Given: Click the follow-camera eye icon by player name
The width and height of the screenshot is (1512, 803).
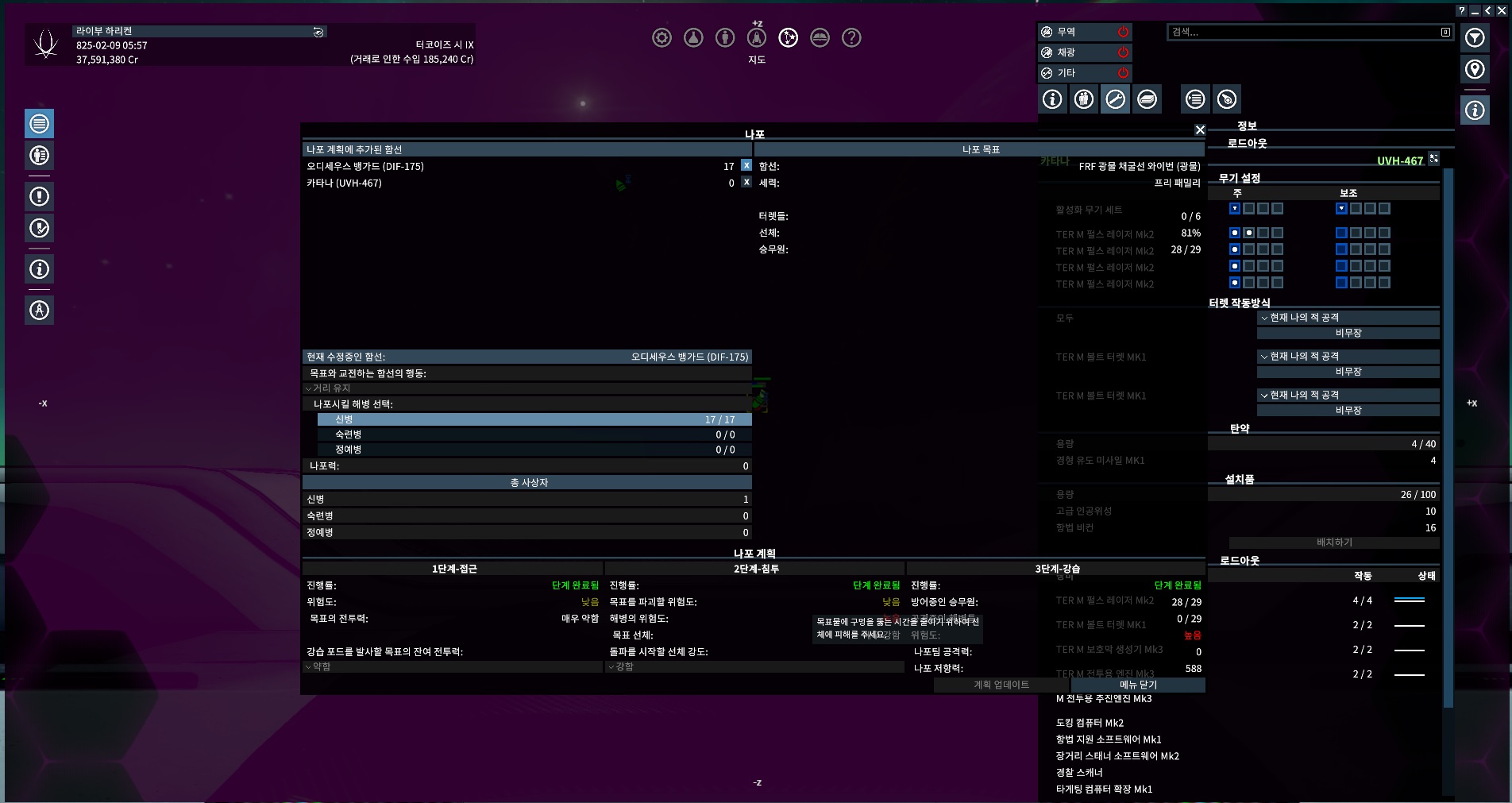Looking at the screenshot, I should (318, 32).
